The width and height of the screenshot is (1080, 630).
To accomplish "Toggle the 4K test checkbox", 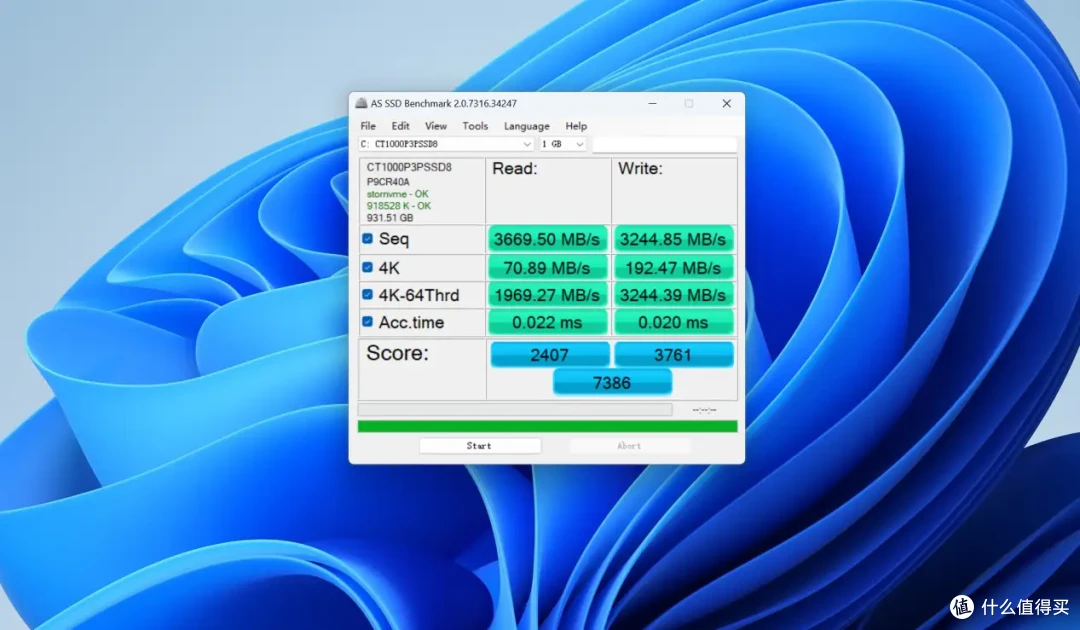I will (x=367, y=267).
